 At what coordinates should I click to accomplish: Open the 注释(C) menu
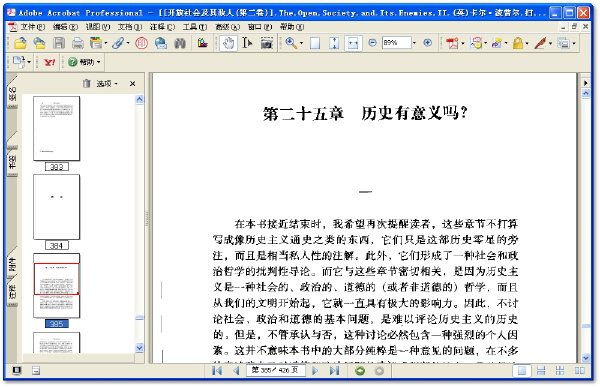162,27
